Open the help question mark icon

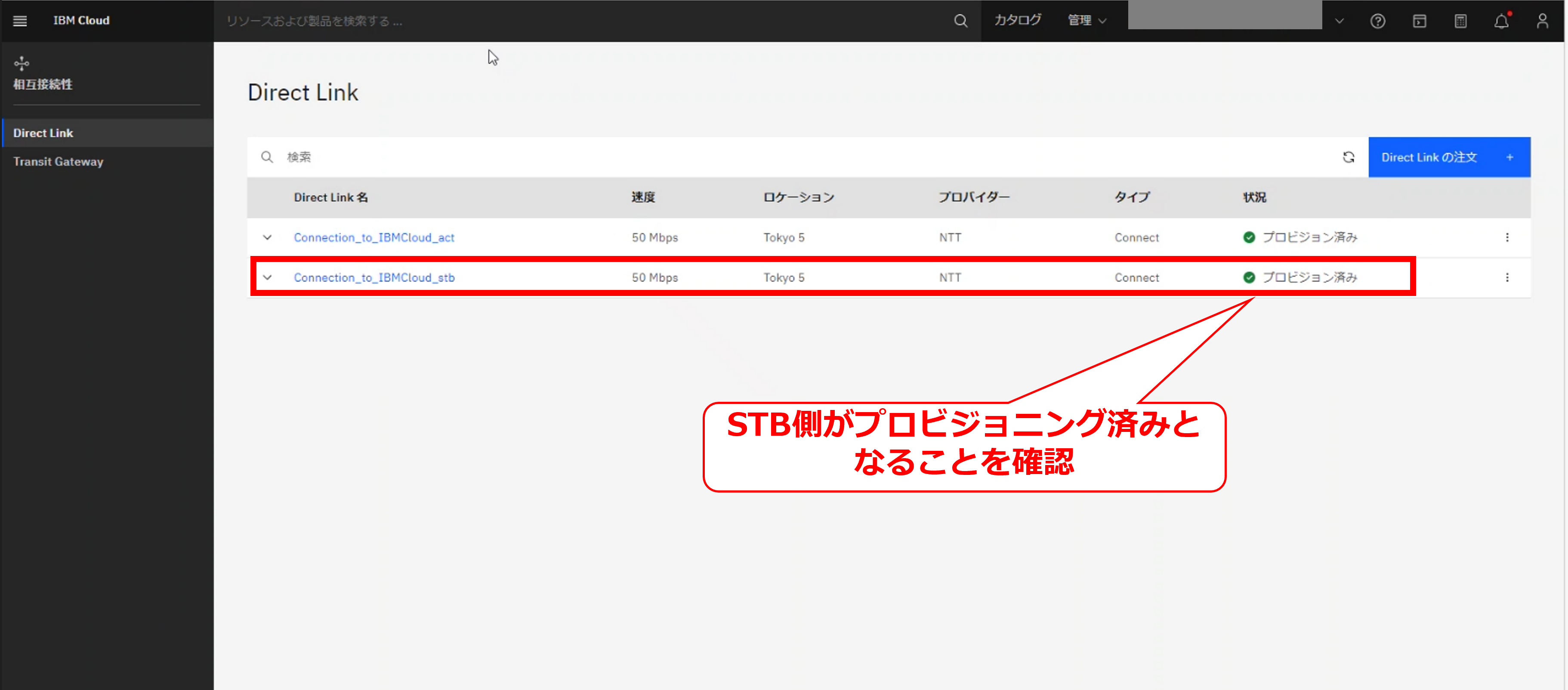(1377, 22)
